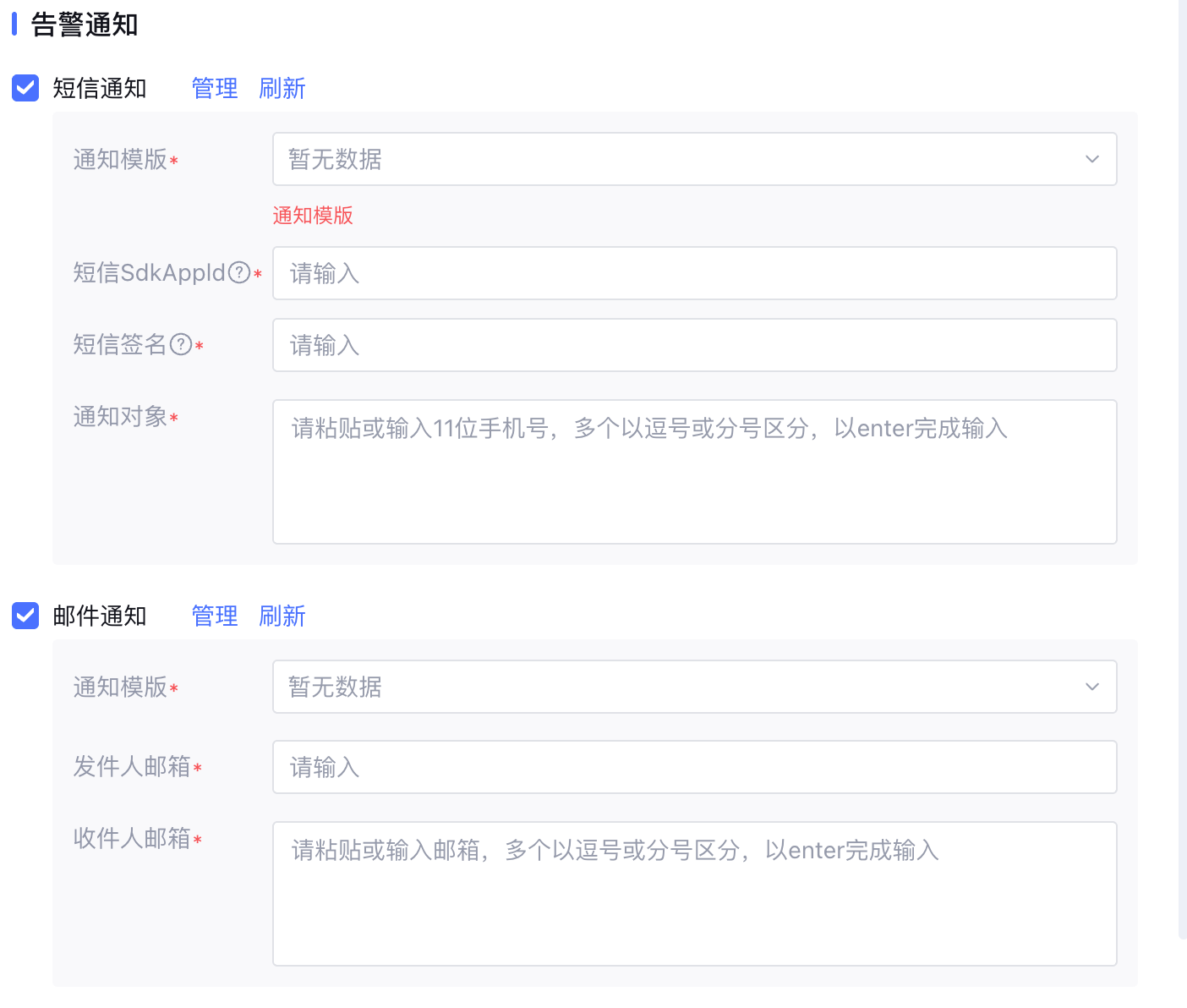Click 管理 link beside 邮件通知
Image resolution: width=1187 pixels, height=1008 pixels.
[x=215, y=616]
